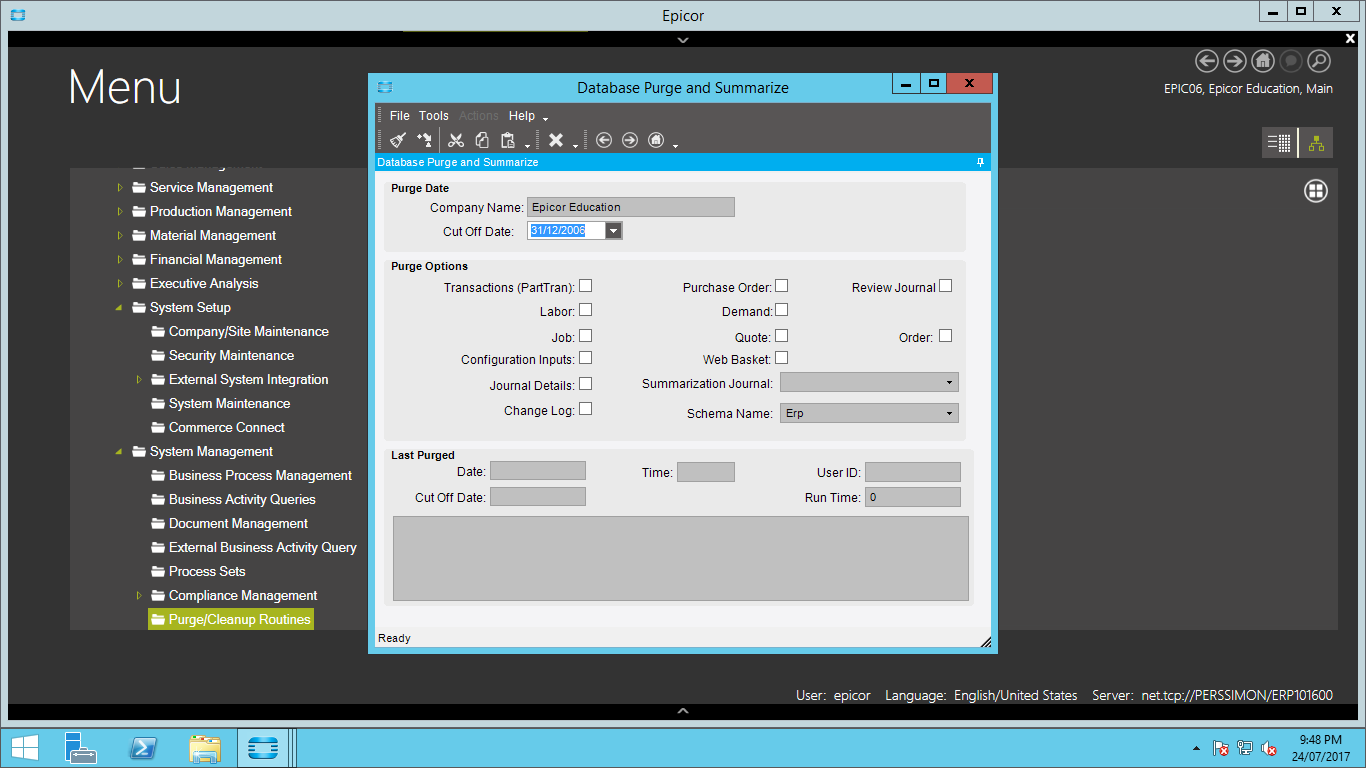This screenshot has width=1366, height=768.
Task: Tick the Job checkbox
Action: tap(586, 336)
